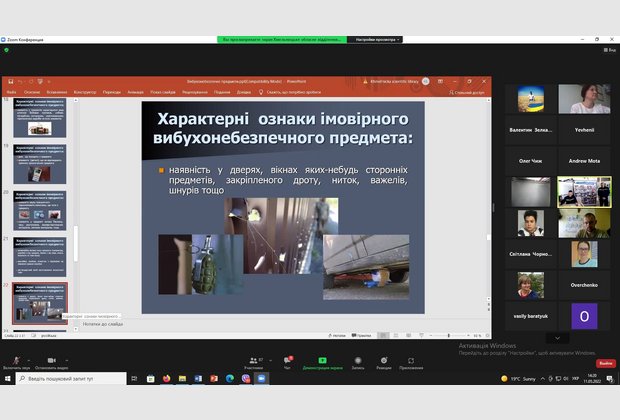Open Zoom chat panel
The image size is (620, 420).
tap(289, 360)
